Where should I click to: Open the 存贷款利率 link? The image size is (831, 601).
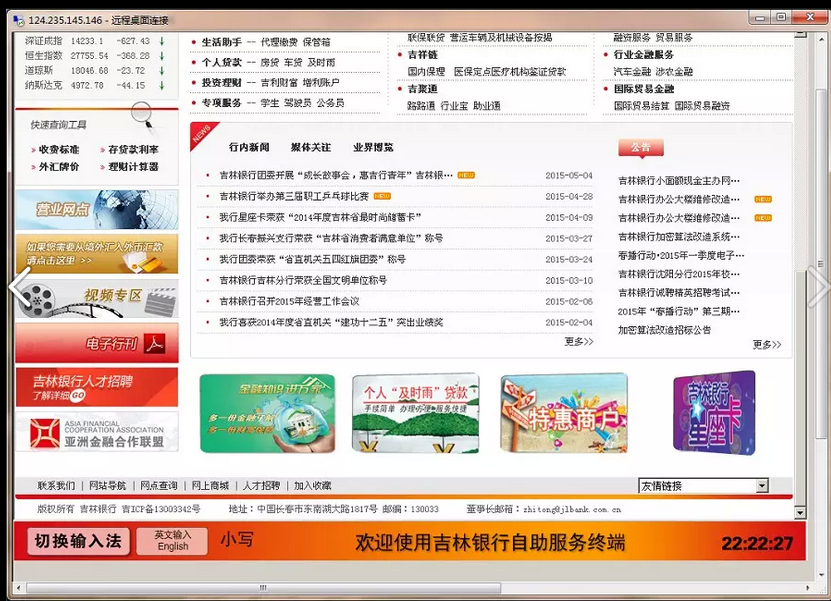(133, 150)
